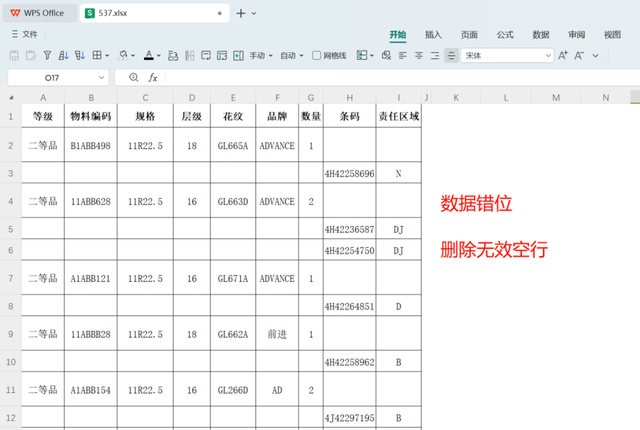Expand the toolbar overflow chevron
The height and width of the screenshot is (430, 640).
(x=596, y=55)
